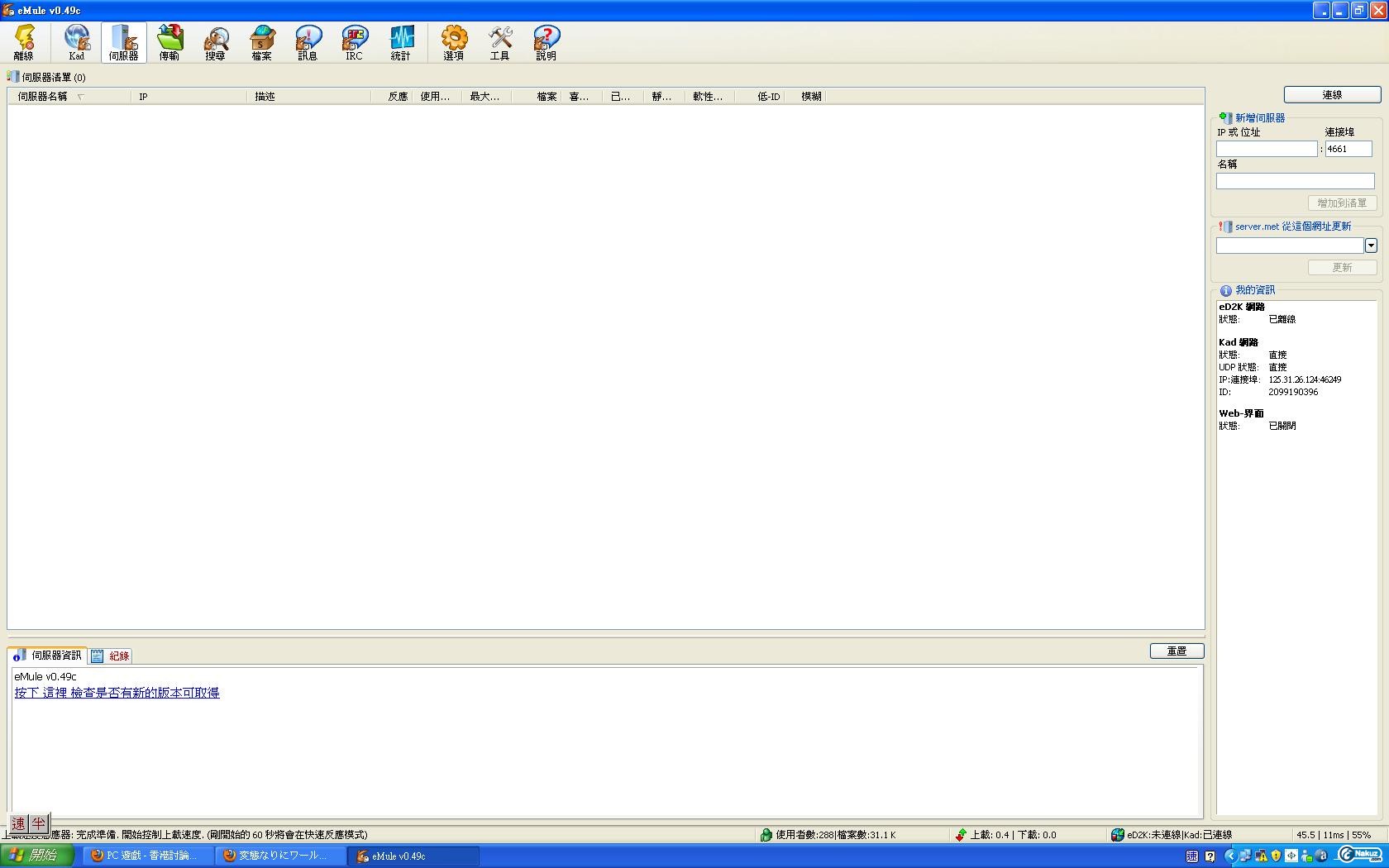Open the 工具 tools menu icon
The height and width of the screenshot is (868, 1389).
click(500, 42)
